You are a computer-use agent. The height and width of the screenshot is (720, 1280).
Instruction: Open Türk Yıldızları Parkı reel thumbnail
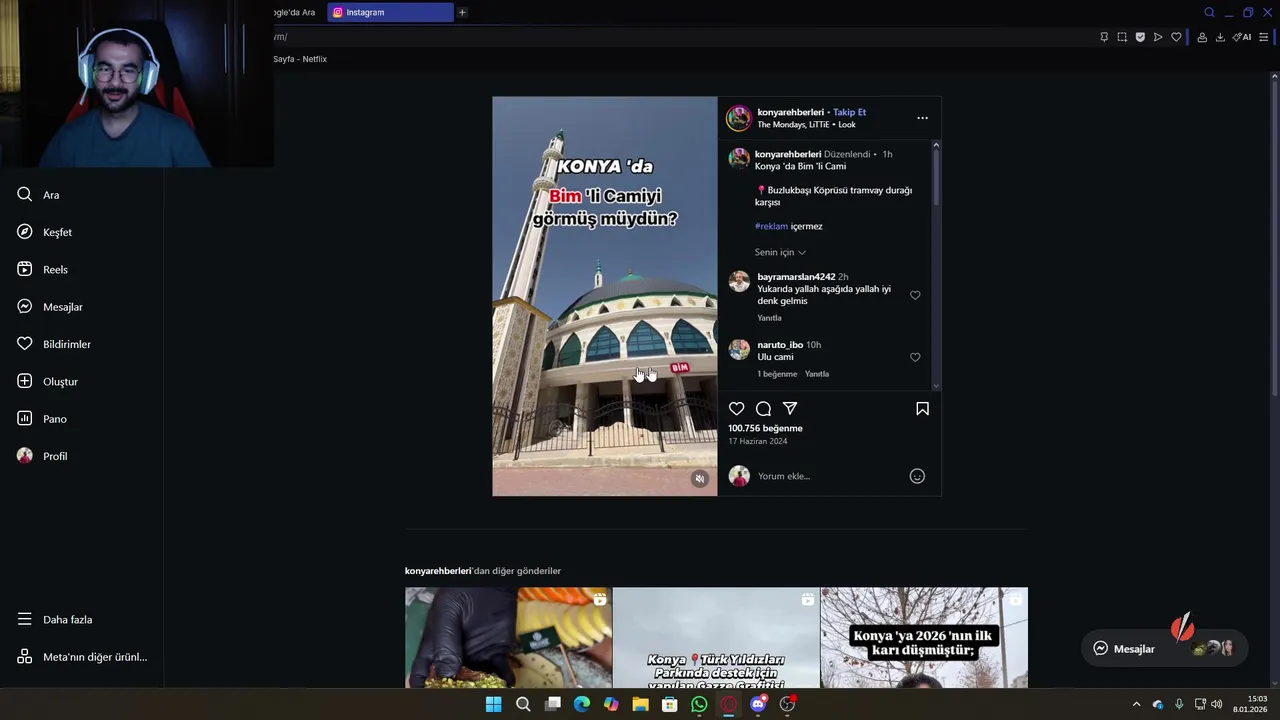tap(716, 638)
